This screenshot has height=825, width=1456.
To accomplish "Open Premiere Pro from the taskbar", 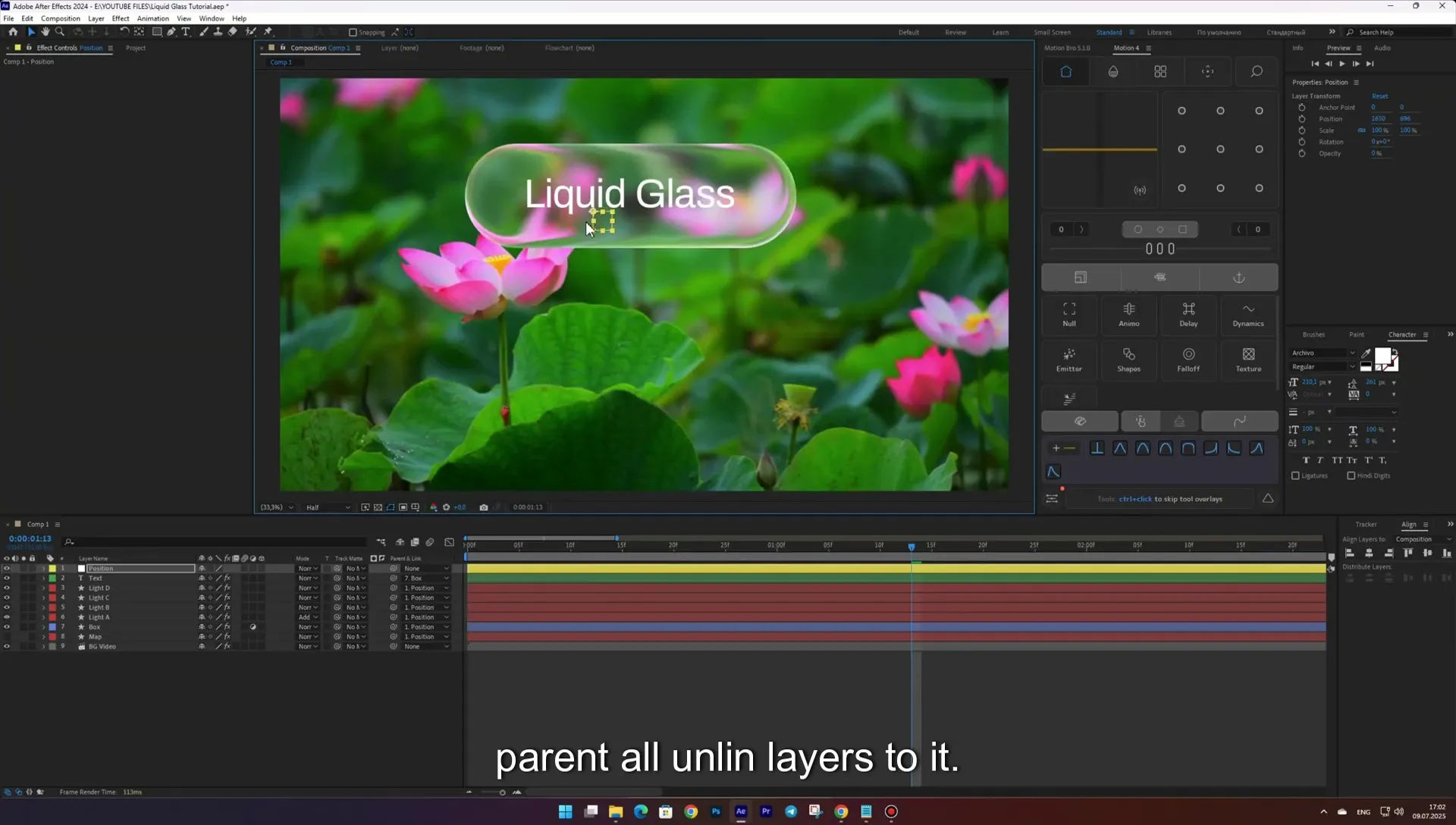I will (x=766, y=811).
